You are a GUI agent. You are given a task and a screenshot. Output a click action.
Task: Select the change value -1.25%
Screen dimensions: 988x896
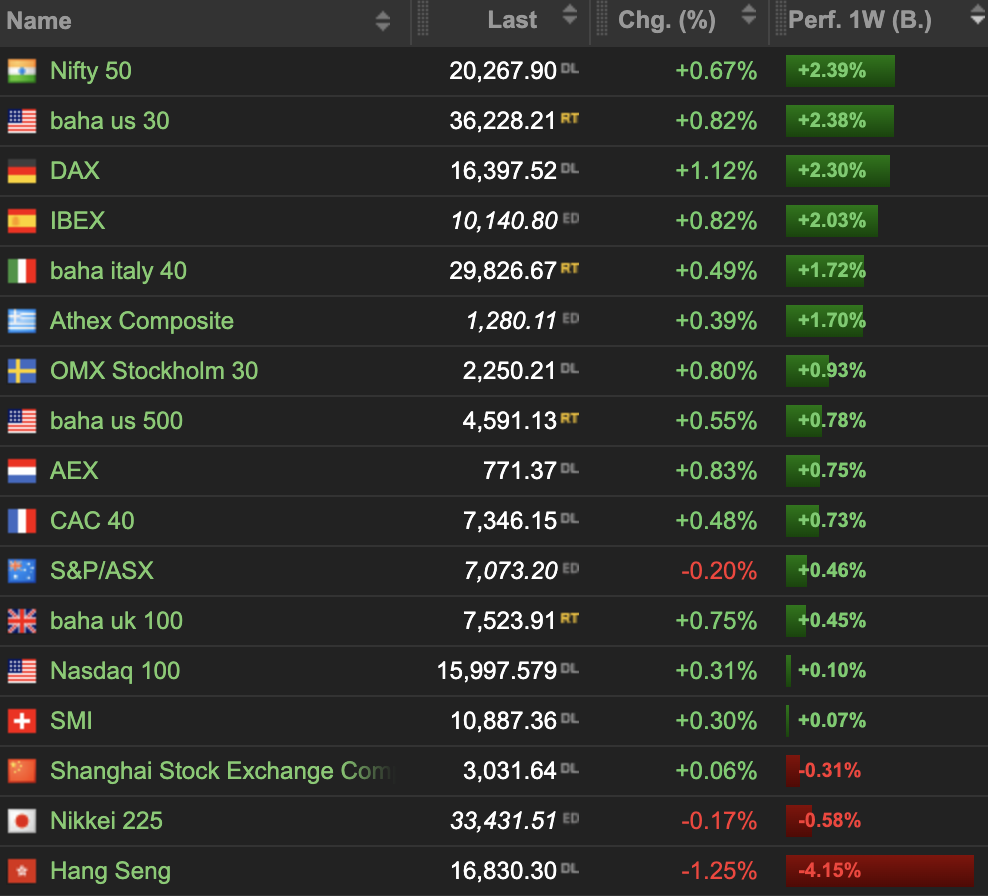coord(719,871)
